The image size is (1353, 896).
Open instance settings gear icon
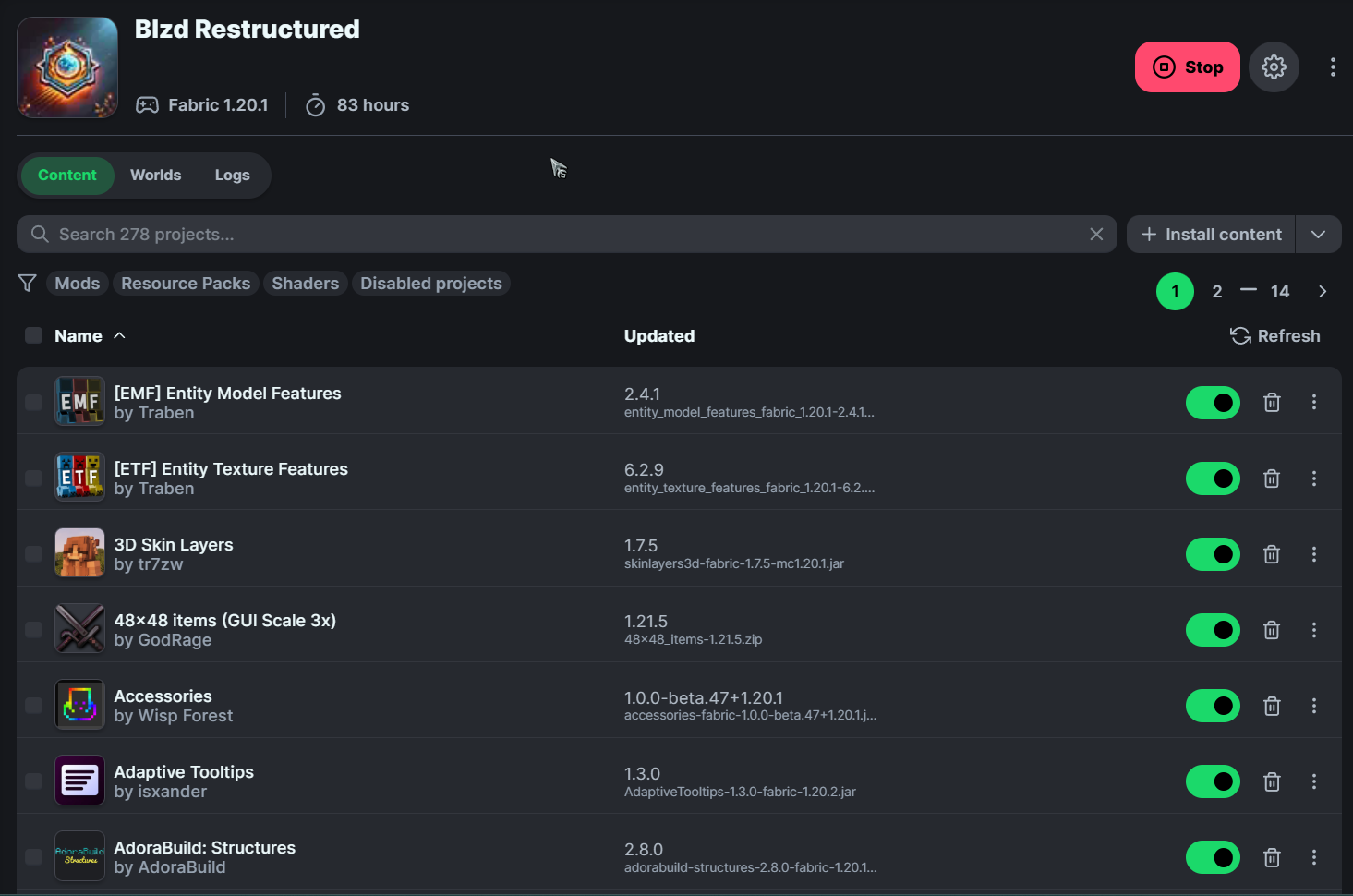click(x=1274, y=67)
